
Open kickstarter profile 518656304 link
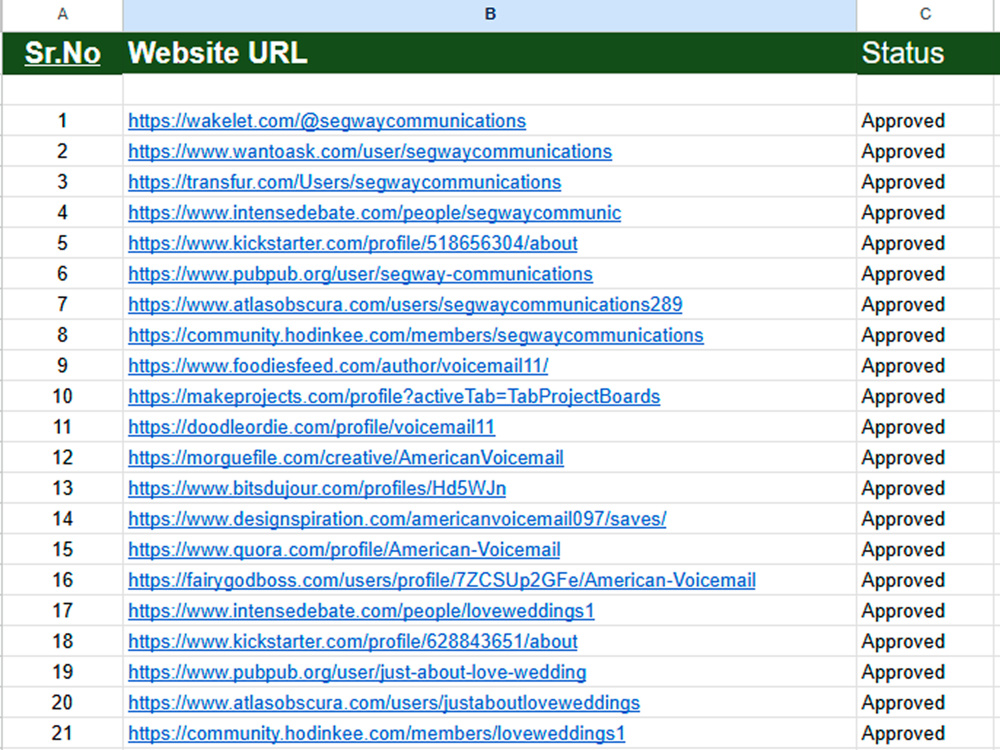[353, 243]
